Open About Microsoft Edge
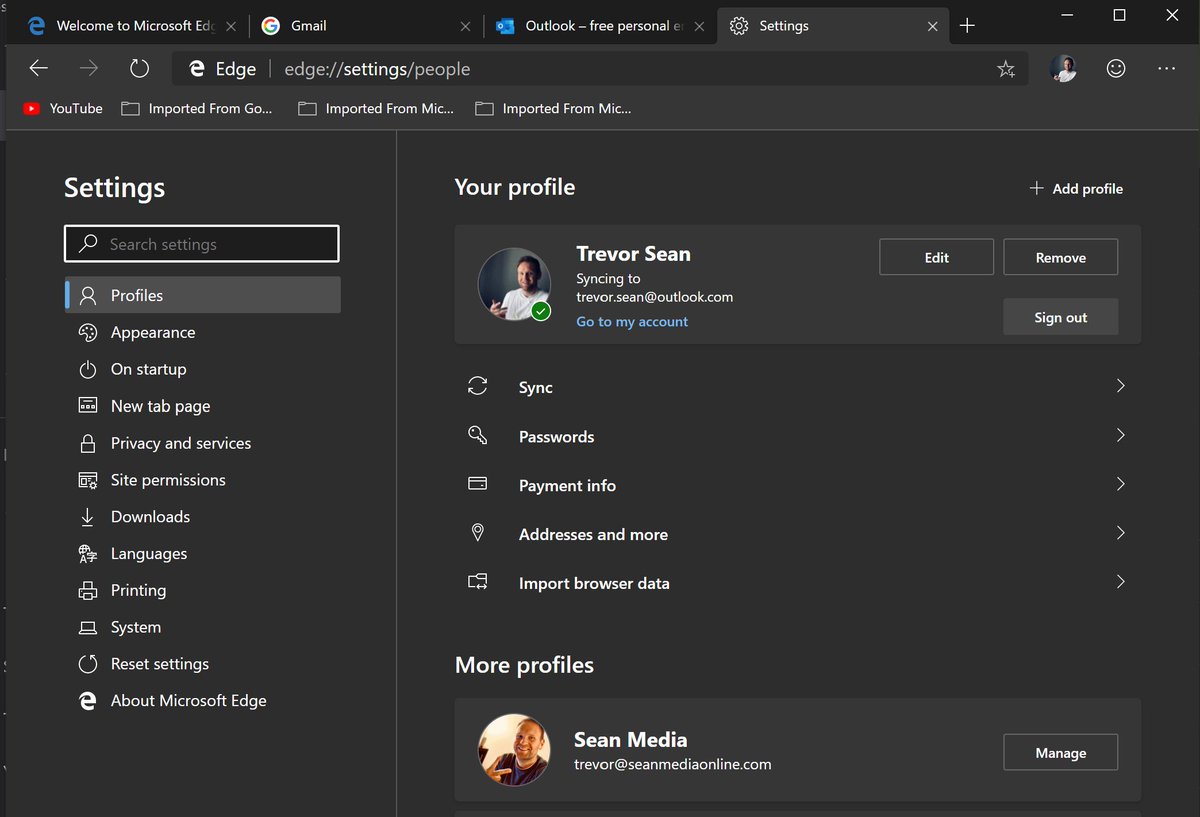 pos(203,701)
